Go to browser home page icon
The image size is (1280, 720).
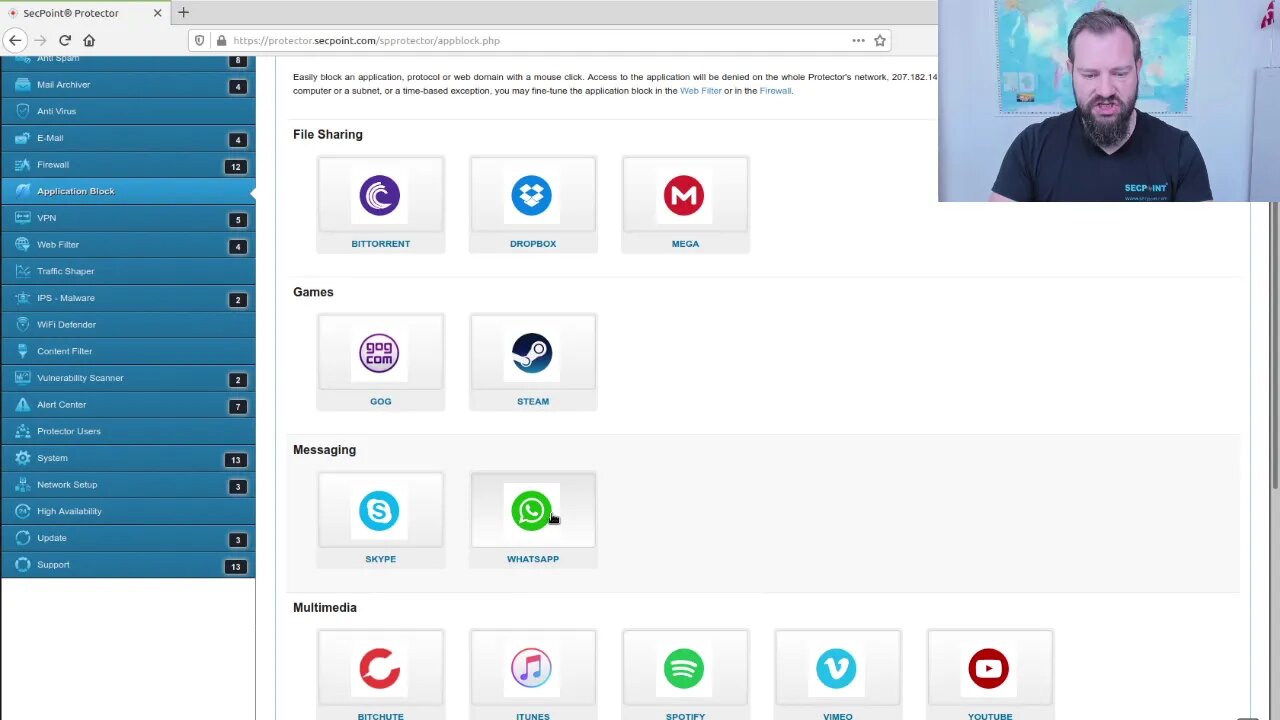point(89,40)
